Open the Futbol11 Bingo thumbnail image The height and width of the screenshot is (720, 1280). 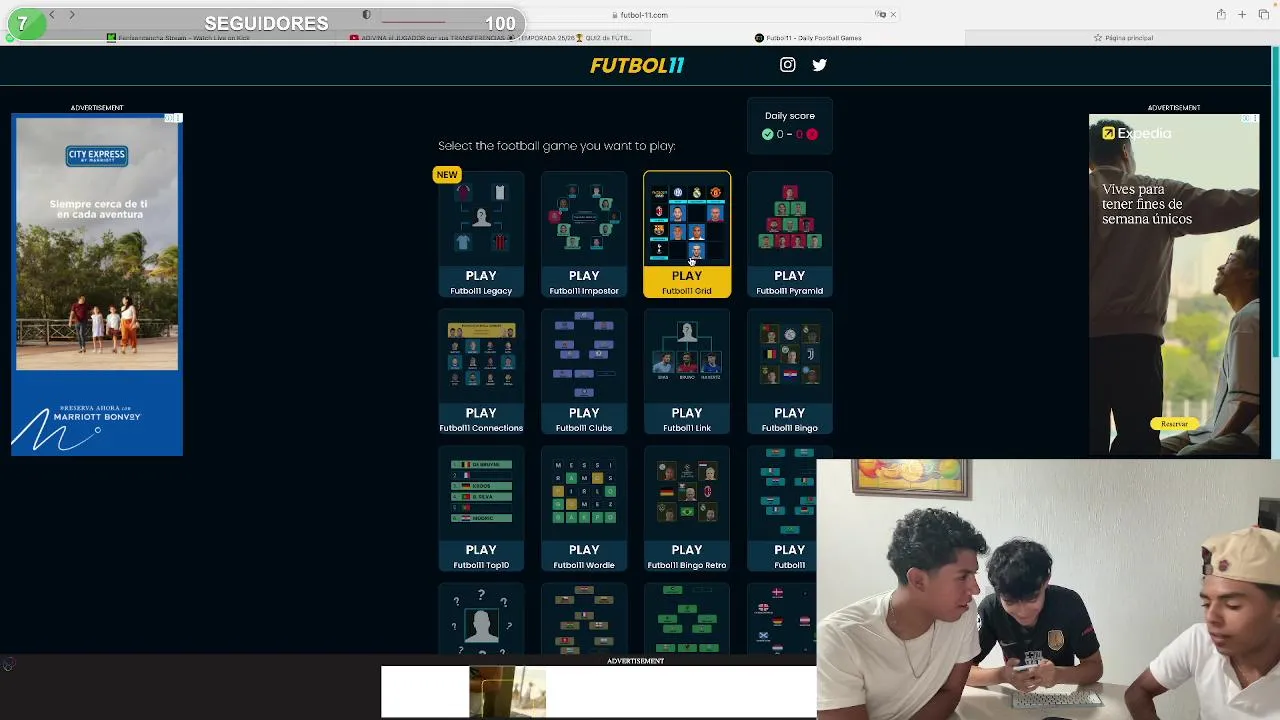pyautogui.click(x=790, y=355)
